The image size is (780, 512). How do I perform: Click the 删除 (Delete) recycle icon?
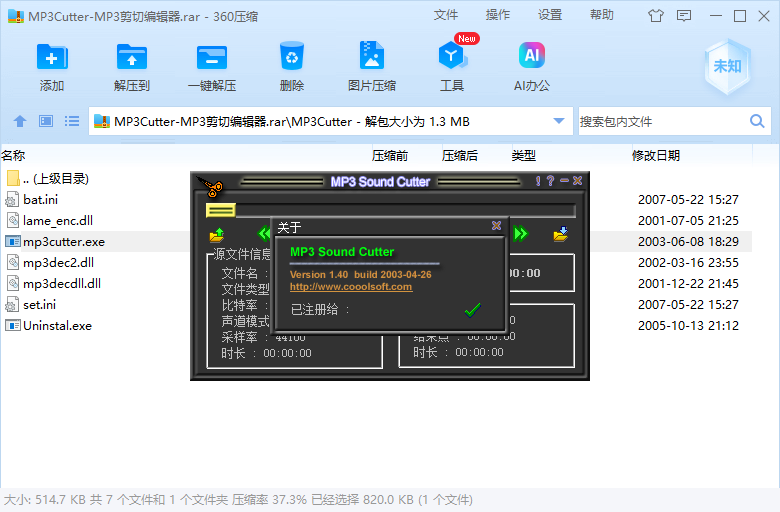coord(292,56)
